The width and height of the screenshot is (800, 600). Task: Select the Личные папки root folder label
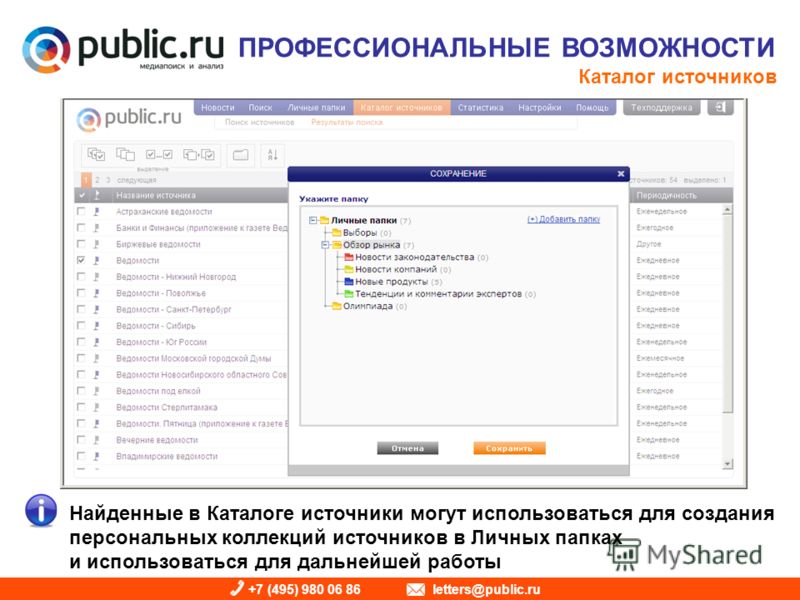364,220
